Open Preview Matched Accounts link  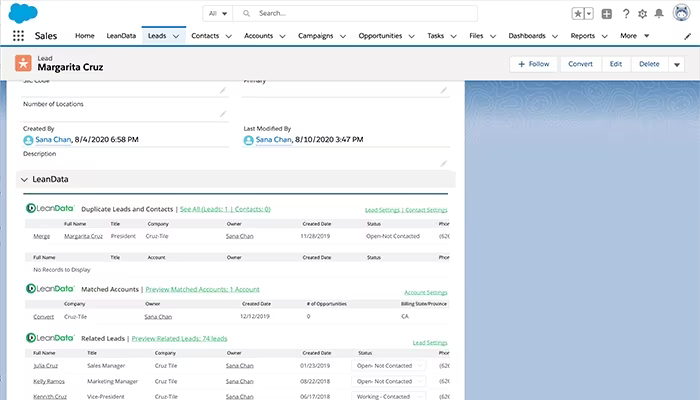[x=202, y=289]
